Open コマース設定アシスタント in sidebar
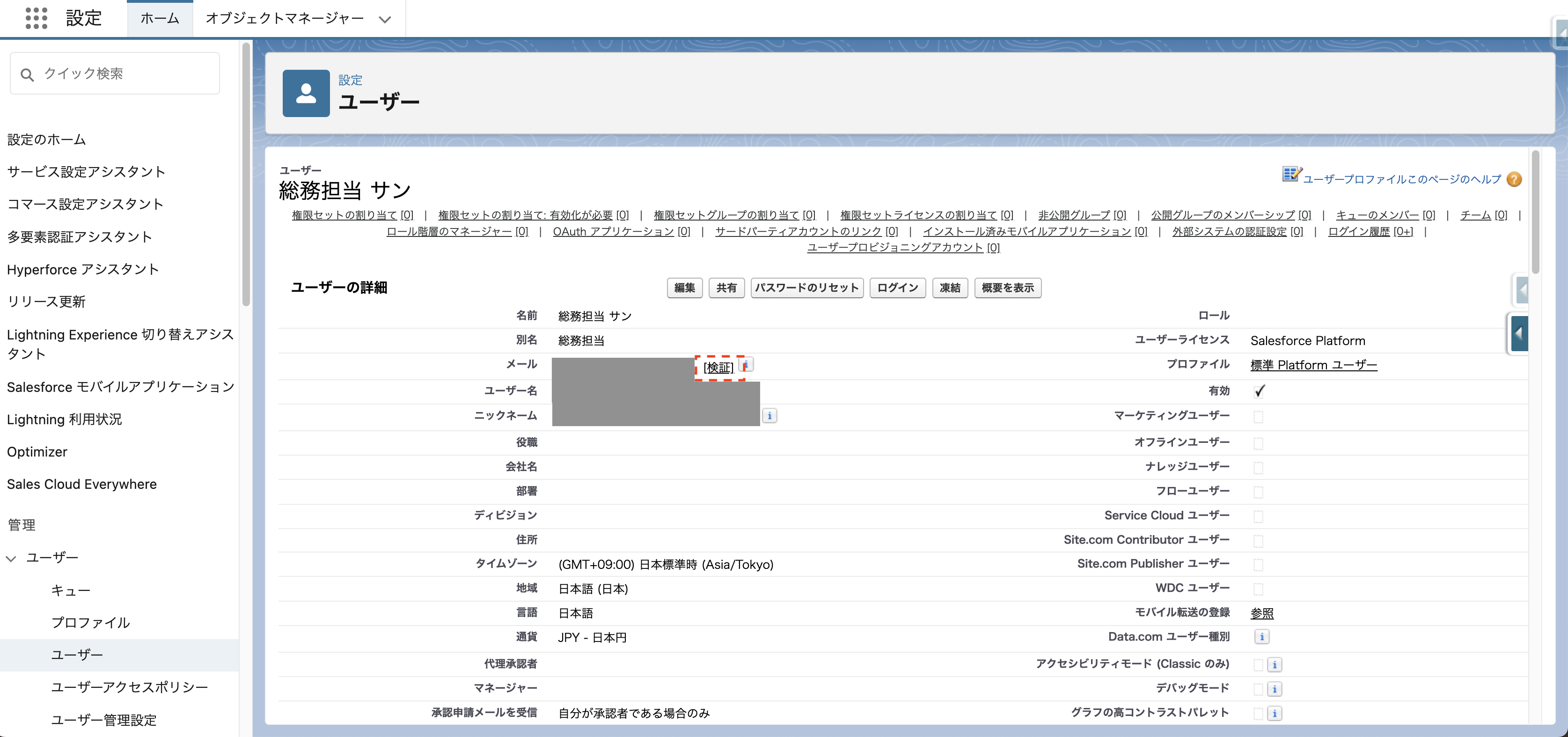Screen dimensions: 1568x737 point(85,204)
